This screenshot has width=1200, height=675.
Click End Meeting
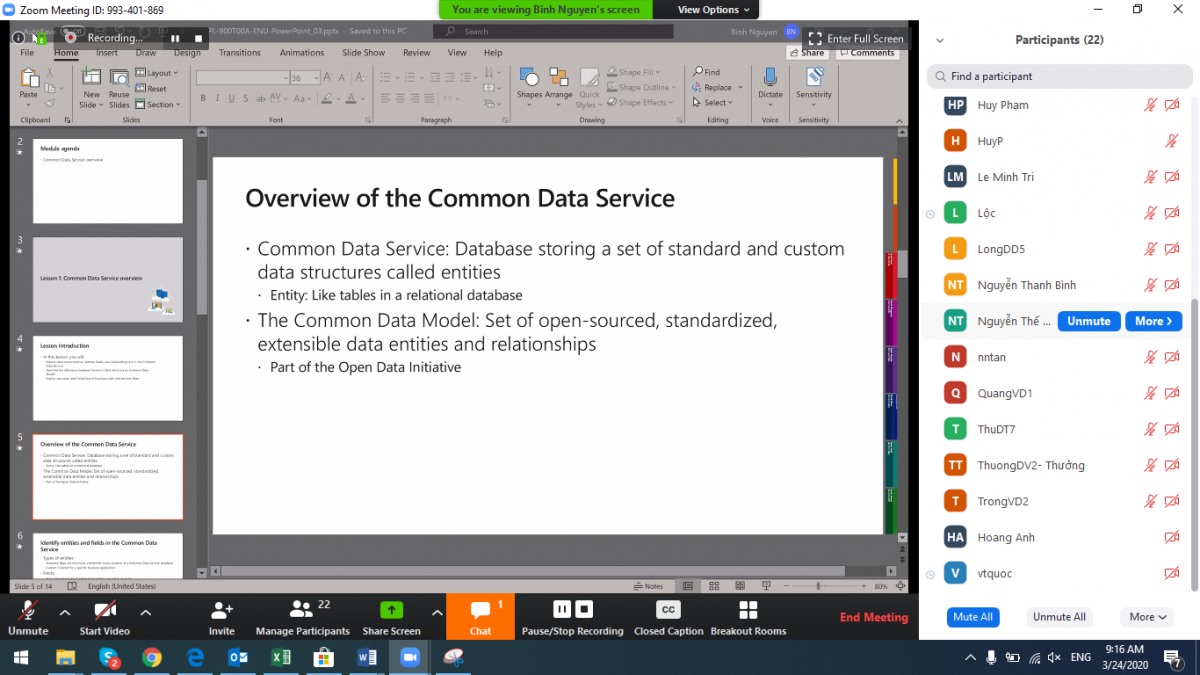(x=874, y=617)
